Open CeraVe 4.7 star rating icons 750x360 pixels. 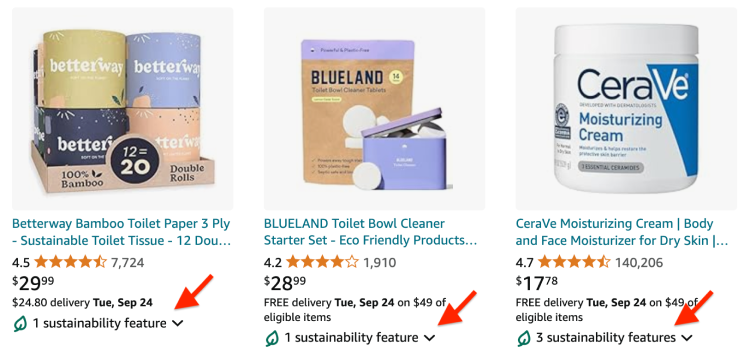(x=574, y=262)
